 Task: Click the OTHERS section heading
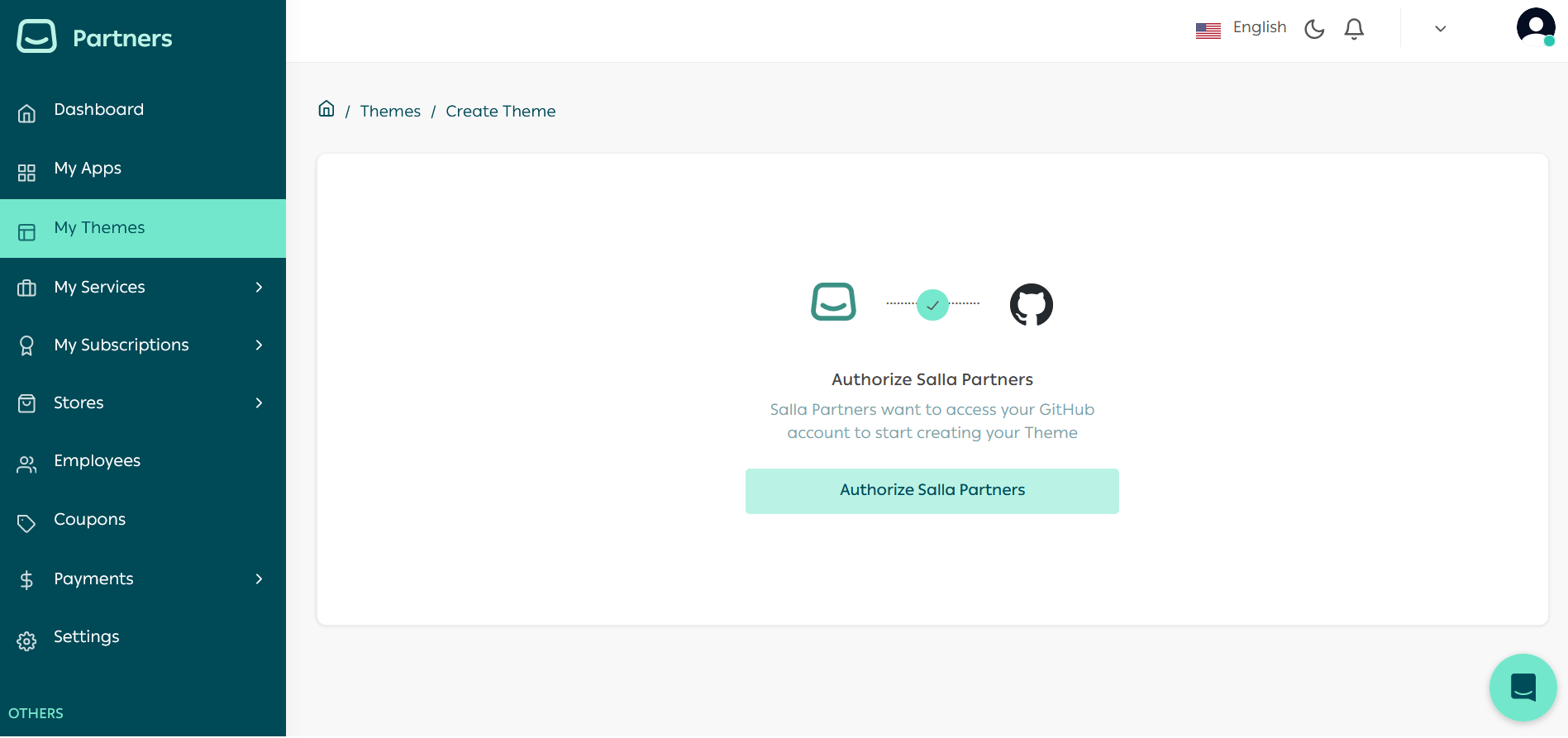coord(36,713)
